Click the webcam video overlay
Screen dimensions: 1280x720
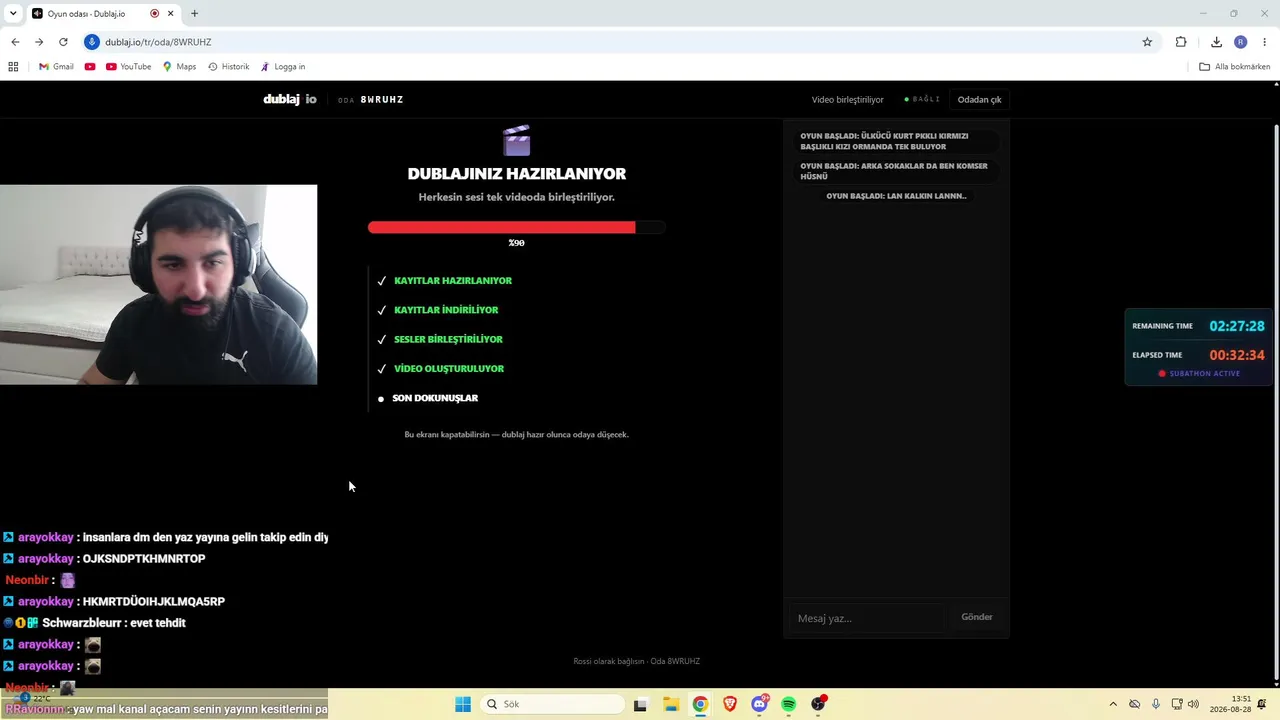(158, 285)
